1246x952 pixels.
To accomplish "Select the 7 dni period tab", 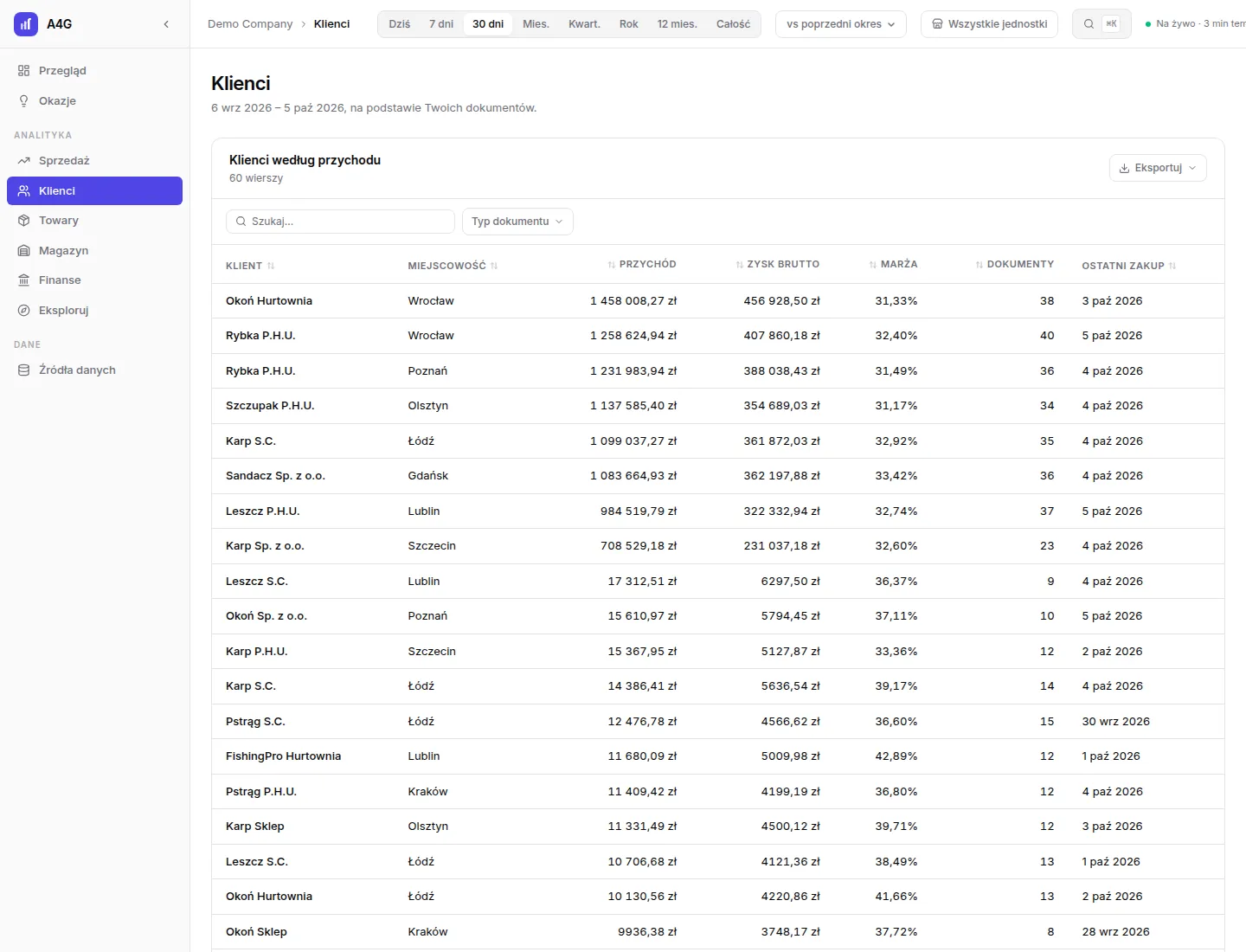I will point(441,24).
